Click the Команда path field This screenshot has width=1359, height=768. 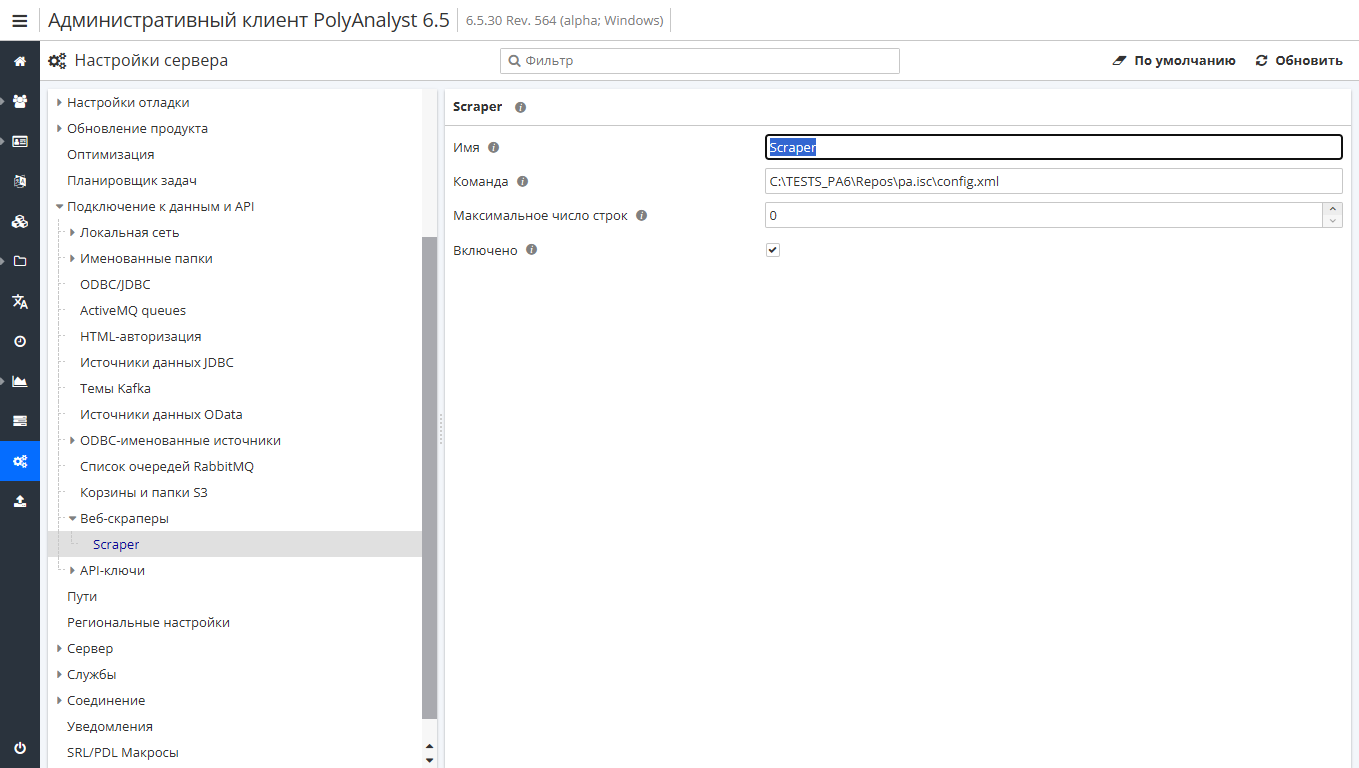[x=1054, y=181]
